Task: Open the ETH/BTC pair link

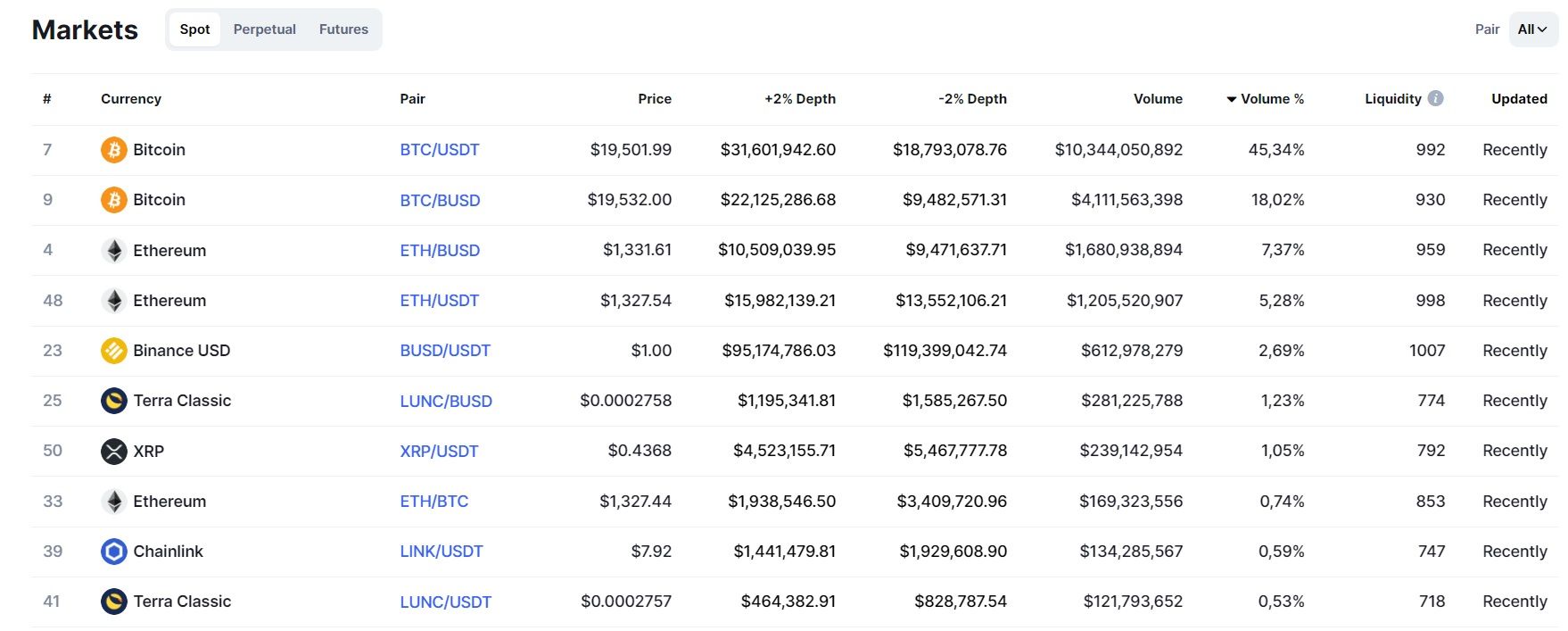Action: 433,502
